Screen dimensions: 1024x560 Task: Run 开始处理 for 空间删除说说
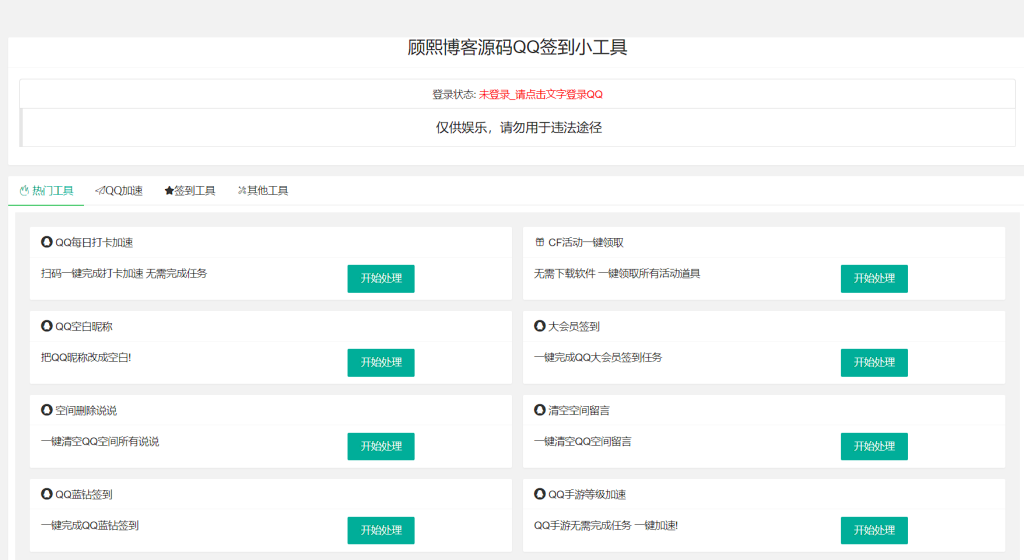[381, 446]
